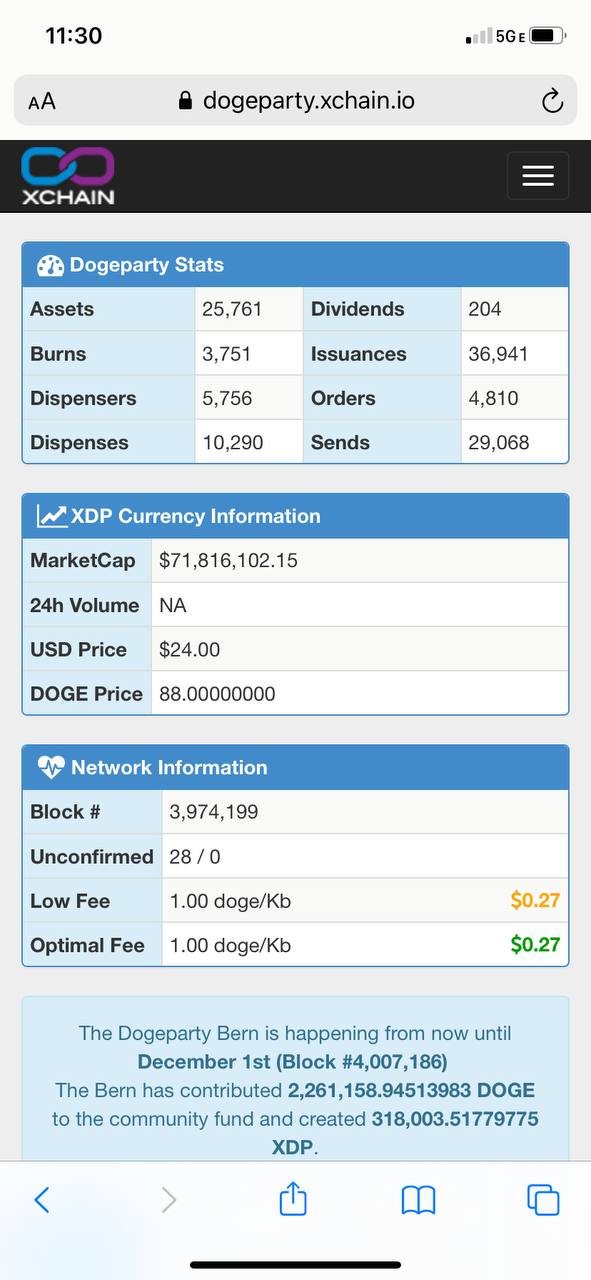Screen dimensions: 591x1280
Task: Tap the heartbeat icon by Network Information
Action: pyautogui.click(x=51, y=768)
